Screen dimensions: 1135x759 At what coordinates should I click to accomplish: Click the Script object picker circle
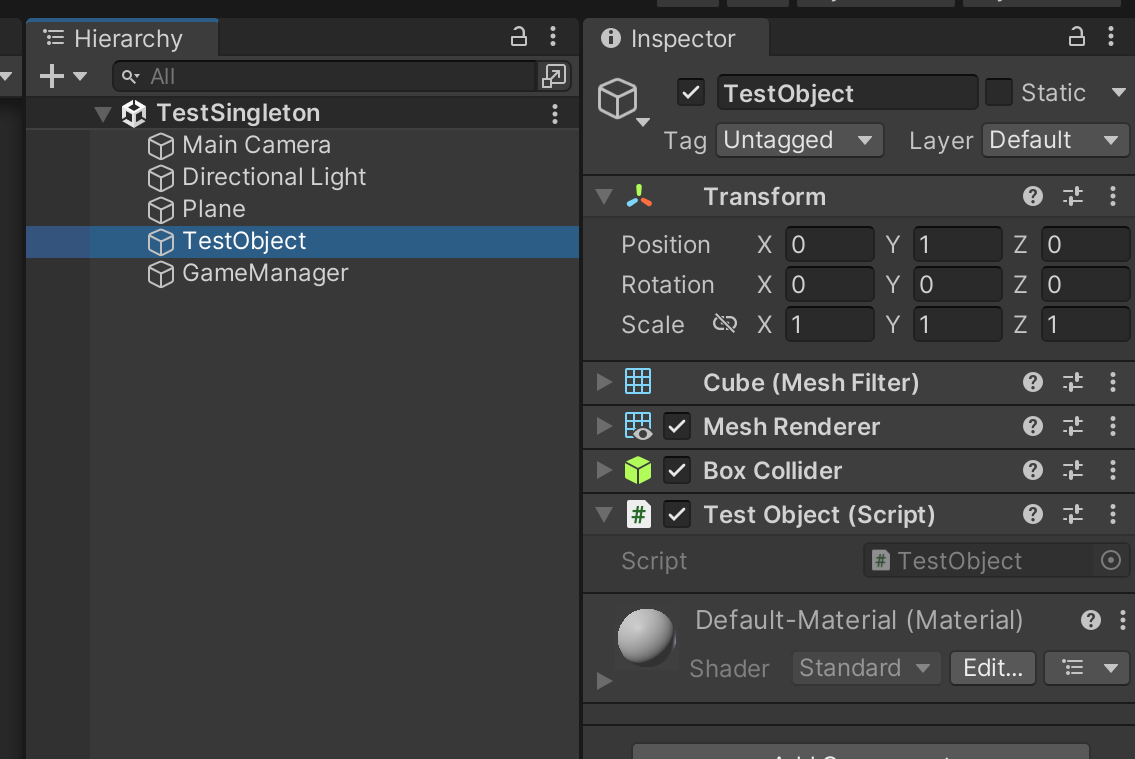point(1110,561)
